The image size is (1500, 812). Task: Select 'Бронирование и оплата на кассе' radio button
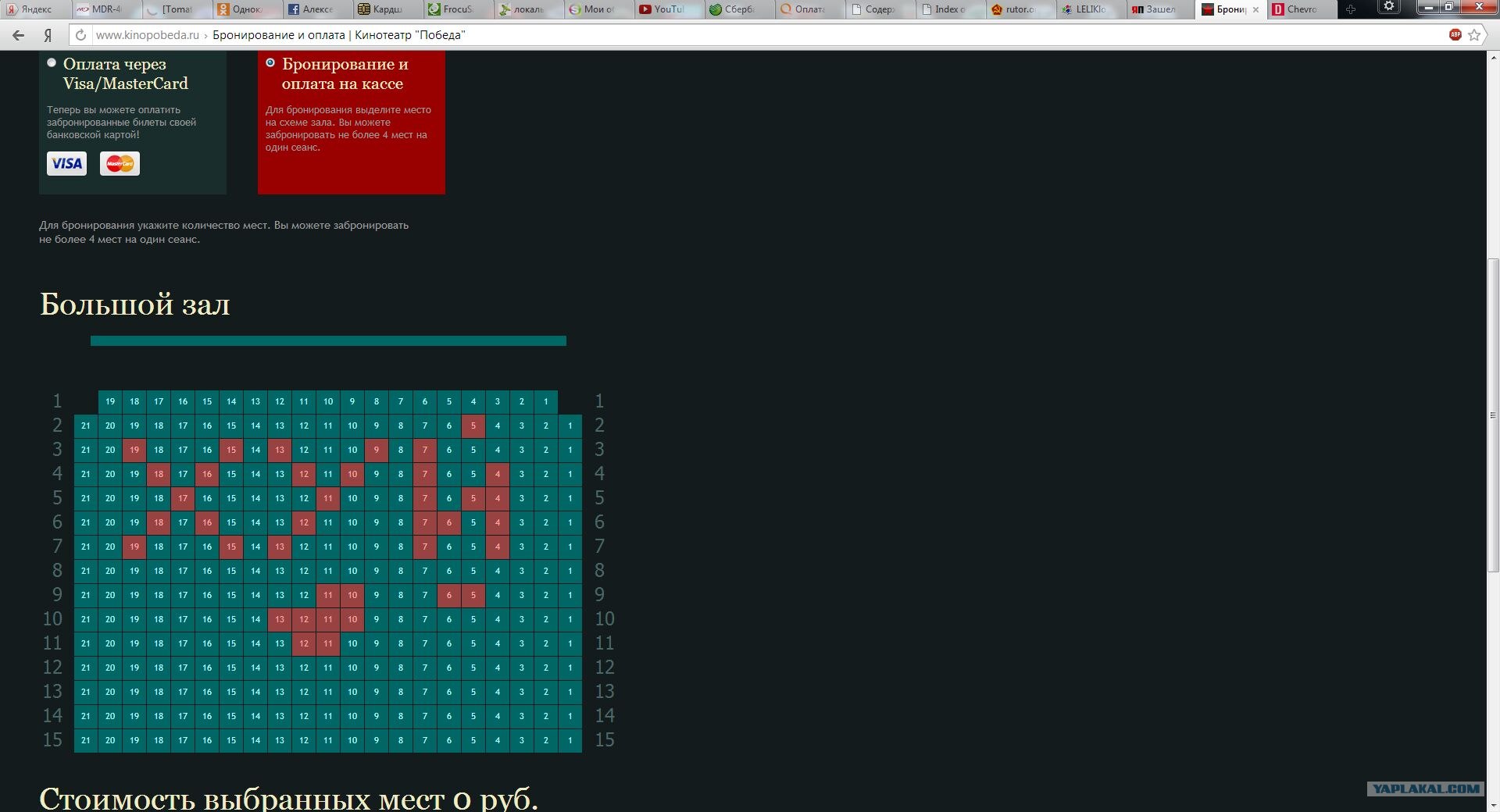[270, 62]
